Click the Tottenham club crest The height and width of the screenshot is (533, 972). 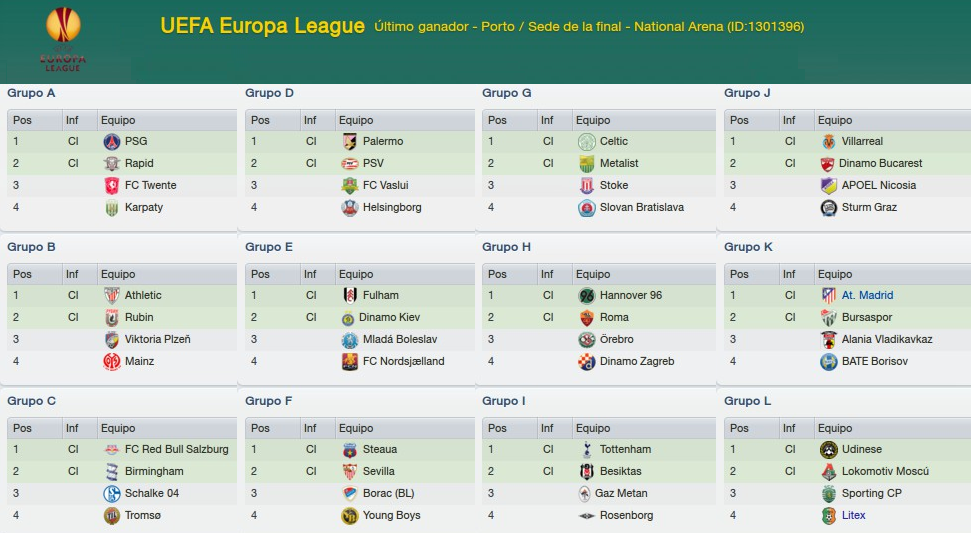[586, 449]
